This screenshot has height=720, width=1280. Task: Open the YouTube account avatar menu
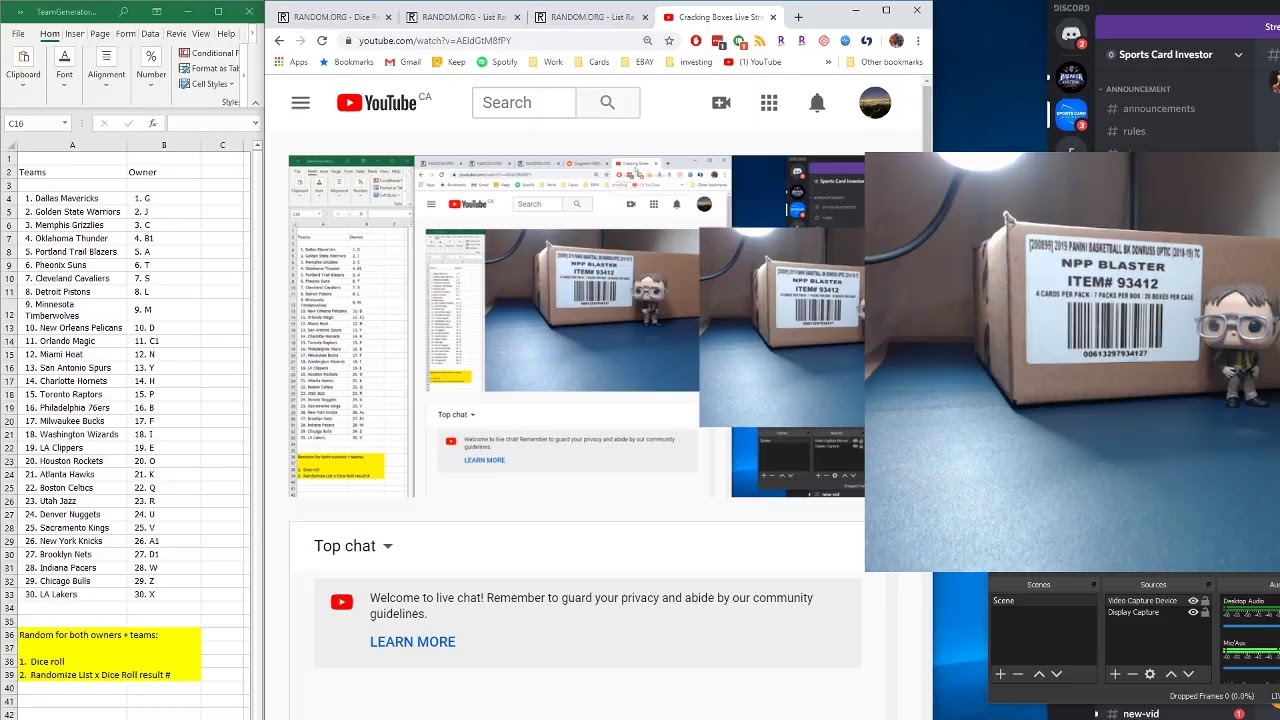click(875, 103)
